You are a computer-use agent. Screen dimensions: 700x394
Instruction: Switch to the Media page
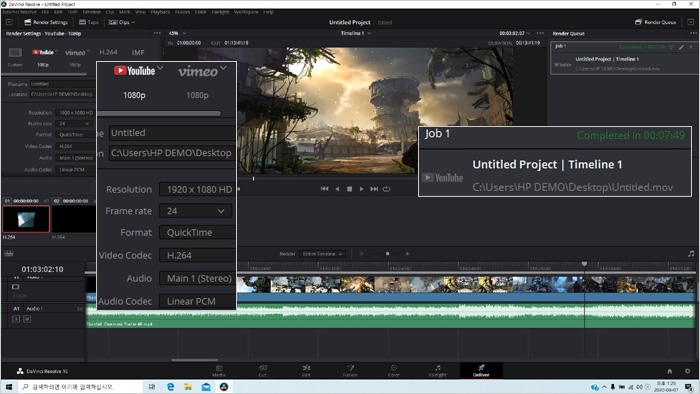click(x=219, y=371)
